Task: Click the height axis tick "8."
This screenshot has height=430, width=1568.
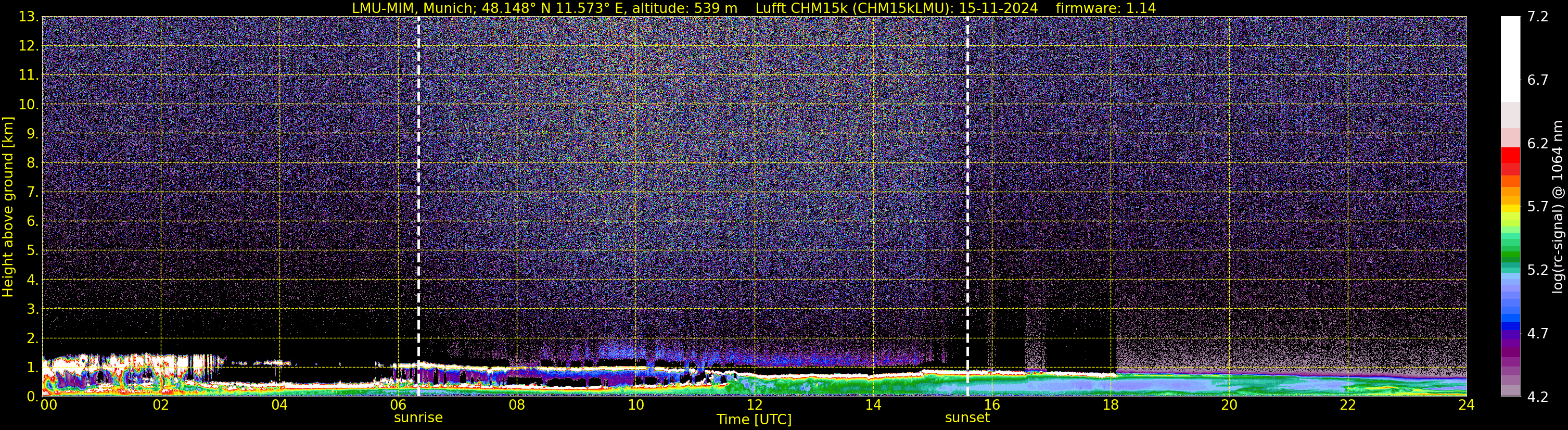Action: [32, 163]
